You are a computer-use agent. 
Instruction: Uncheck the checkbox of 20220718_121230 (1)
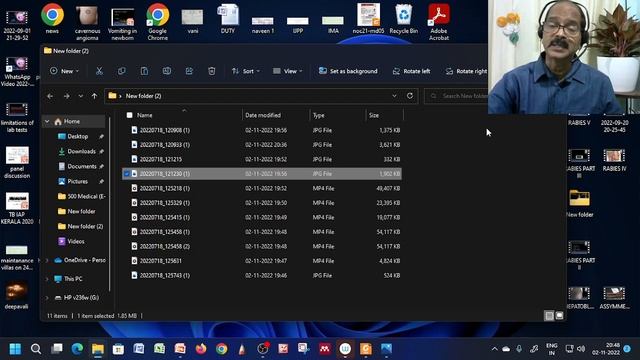click(x=127, y=174)
